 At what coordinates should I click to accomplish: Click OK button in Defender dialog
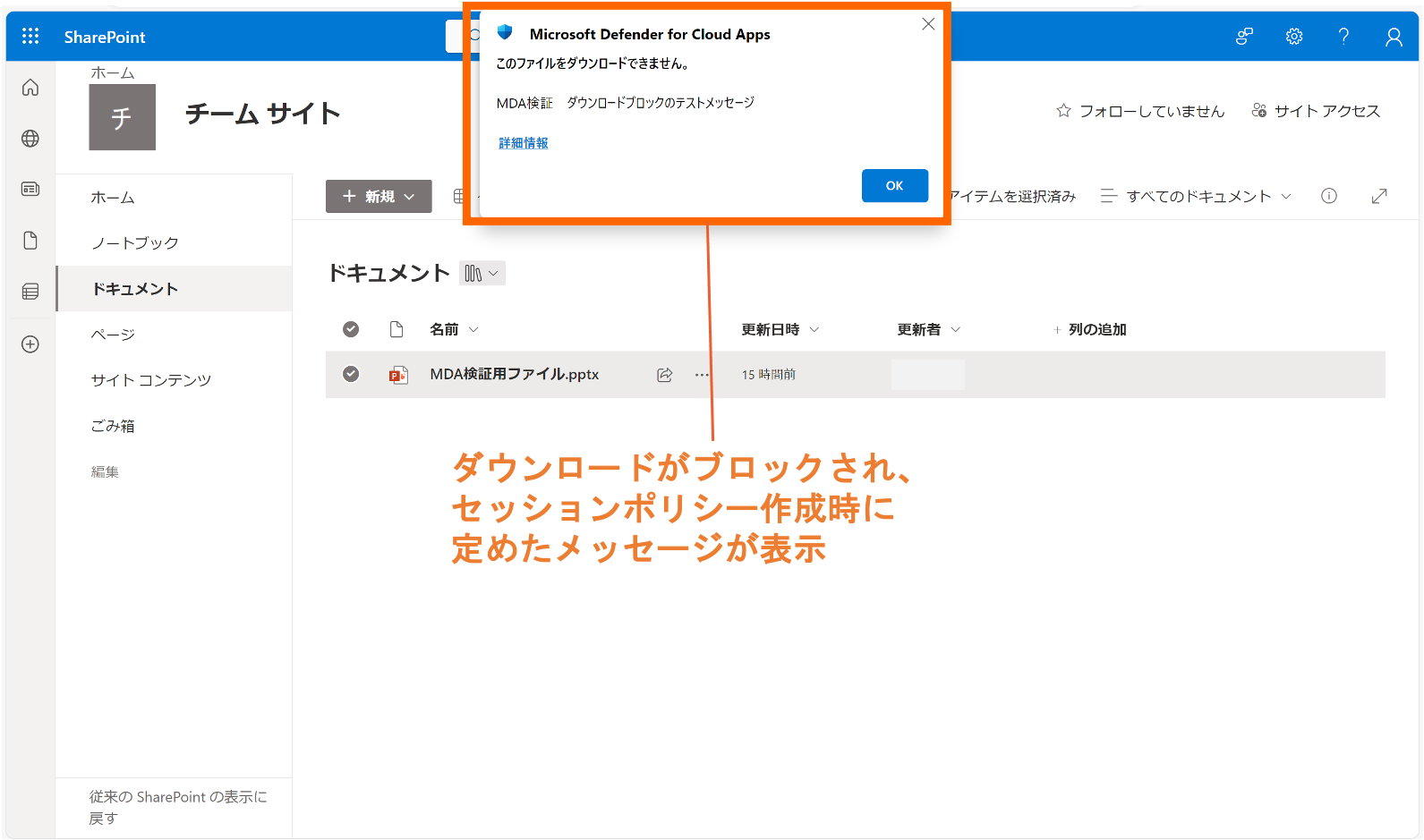pyautogui.click(x=894, y=185)
